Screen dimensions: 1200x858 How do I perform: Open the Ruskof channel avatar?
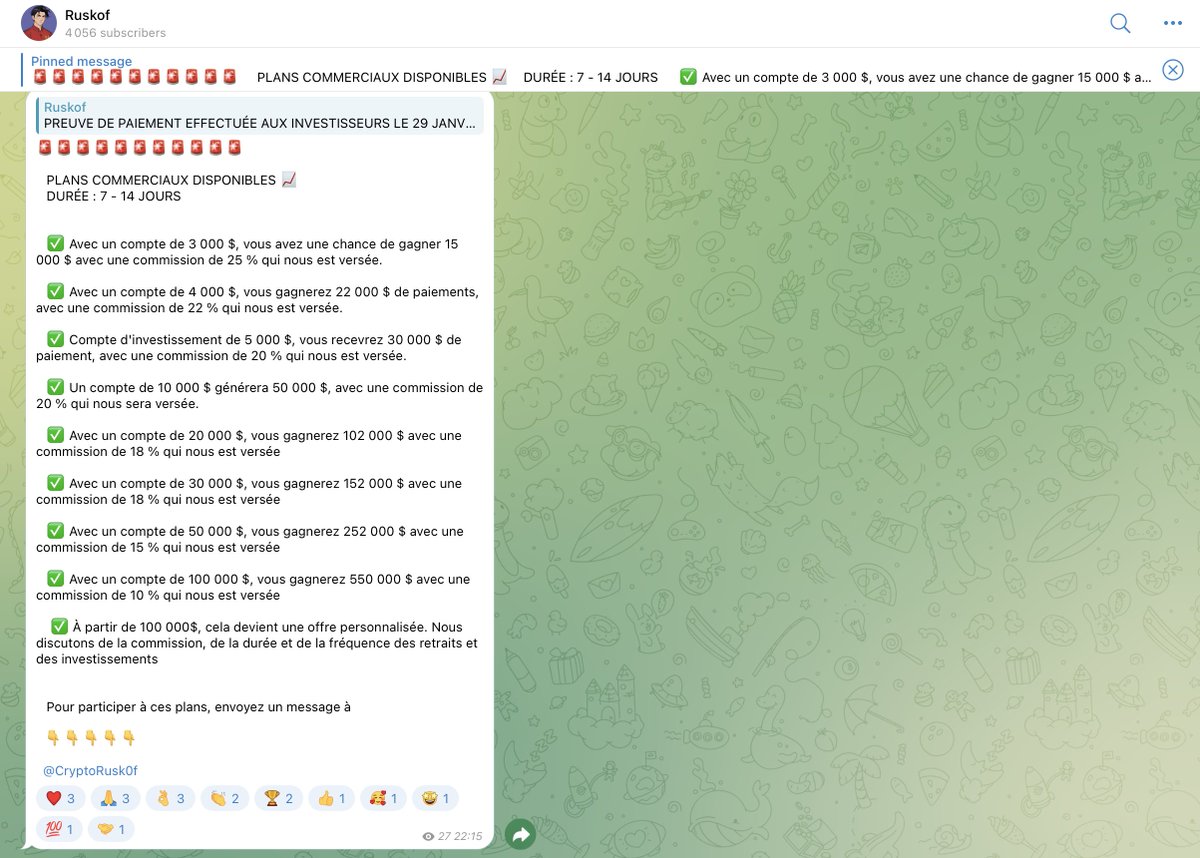39,23
